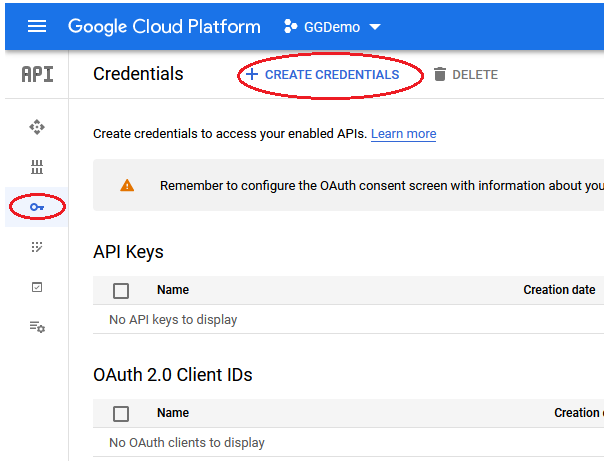Toggle select-all checkbox for API Keys
This screenshot has width=609, height=461.
[121, 291]
